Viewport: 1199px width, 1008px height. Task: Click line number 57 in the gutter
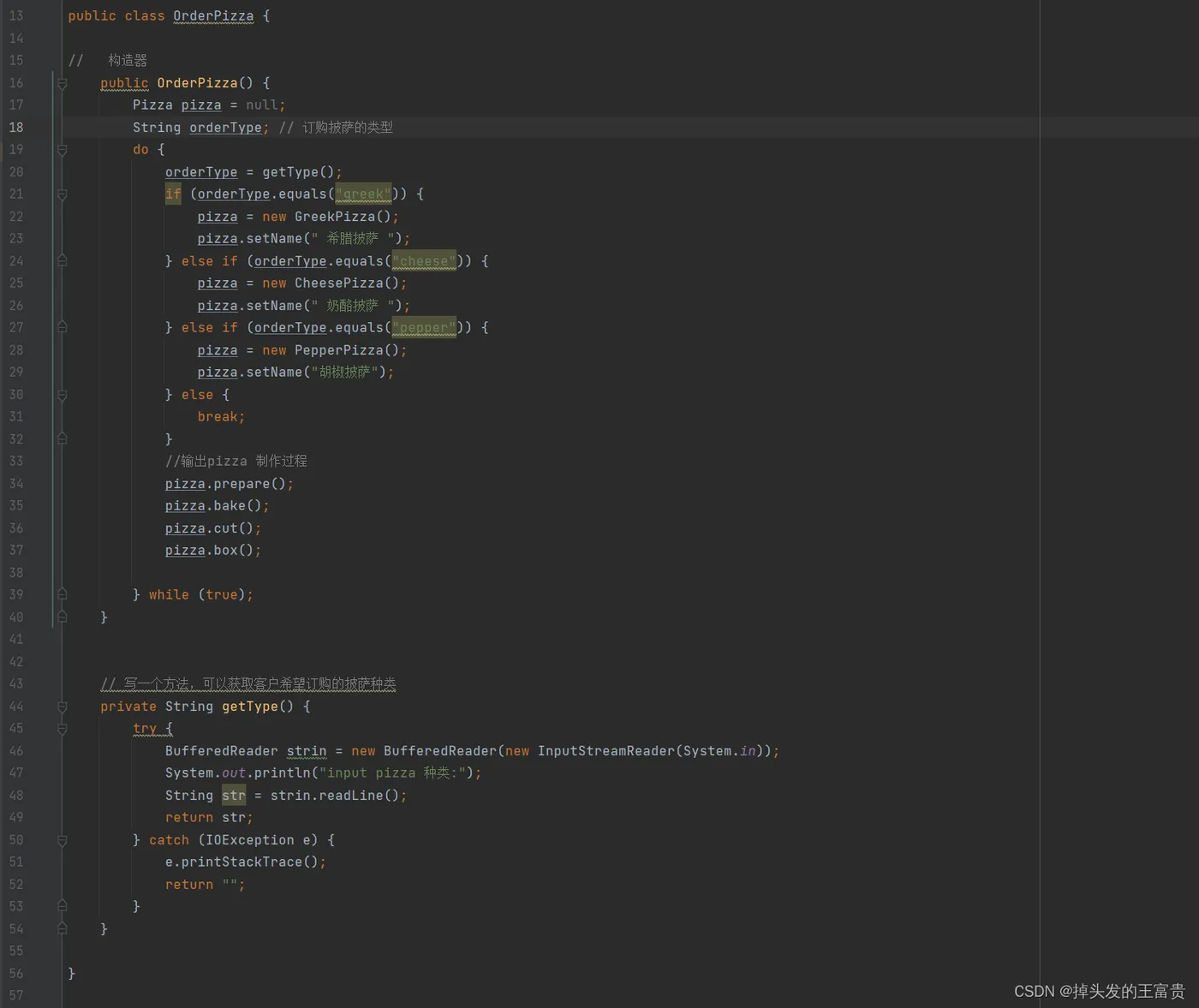16,996
